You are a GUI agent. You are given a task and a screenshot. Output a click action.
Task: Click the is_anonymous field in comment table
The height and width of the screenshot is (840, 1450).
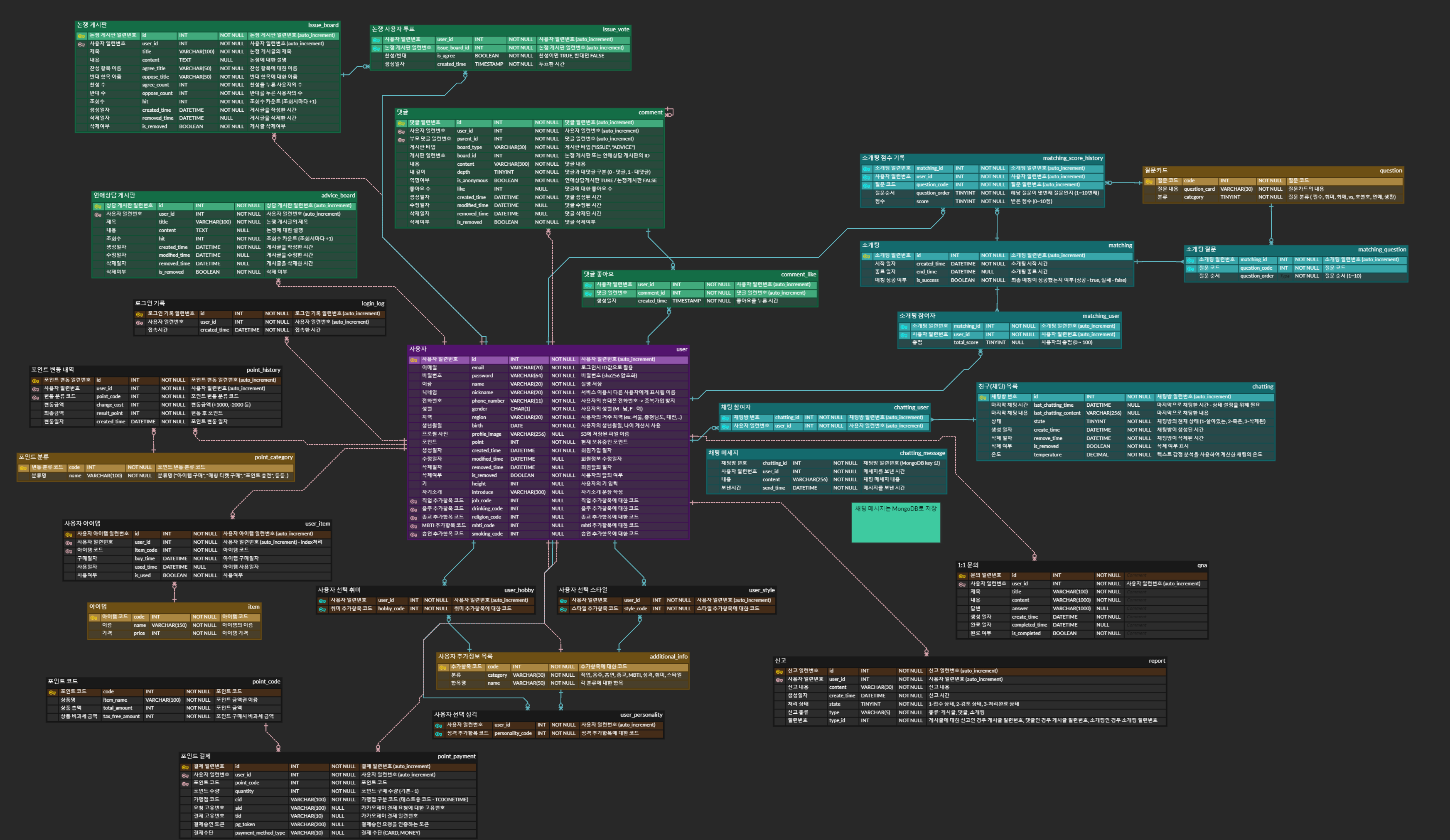(472, 181)
